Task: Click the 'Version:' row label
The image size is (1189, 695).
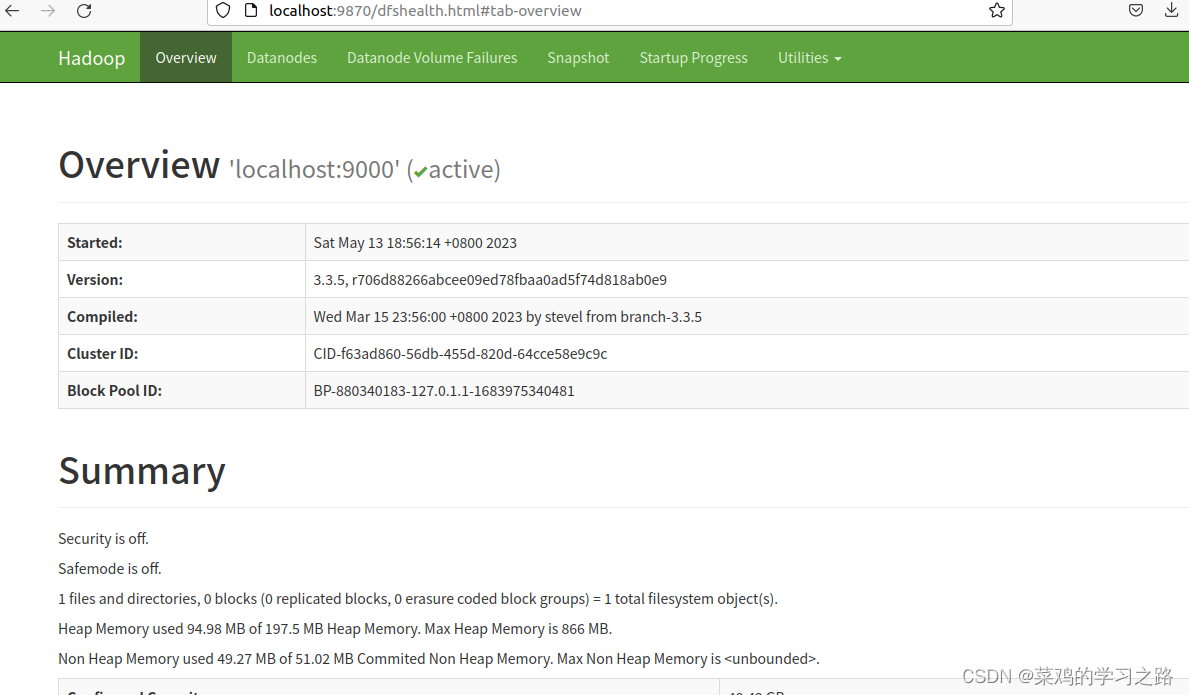Action: coord(95,280)
